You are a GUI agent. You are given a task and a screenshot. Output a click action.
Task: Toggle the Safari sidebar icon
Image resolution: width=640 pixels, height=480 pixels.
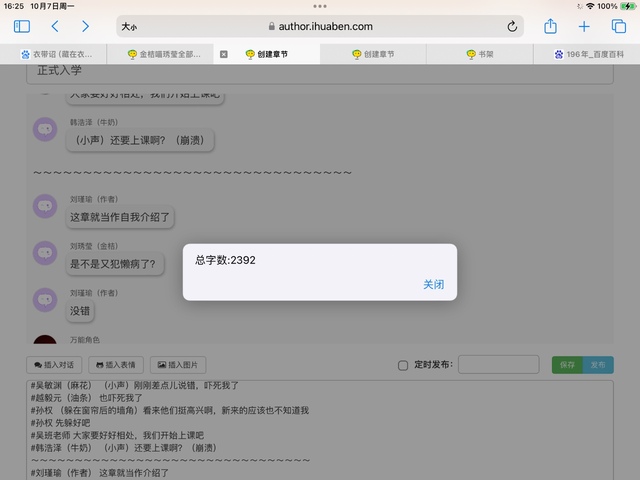(x=22, y=27)
